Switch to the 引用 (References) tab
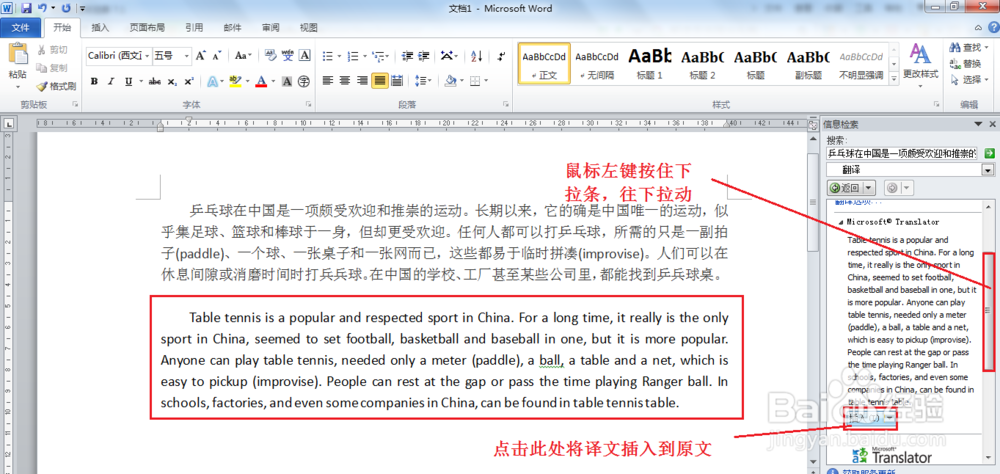The image size is (1000, 474). pos(194,27)
